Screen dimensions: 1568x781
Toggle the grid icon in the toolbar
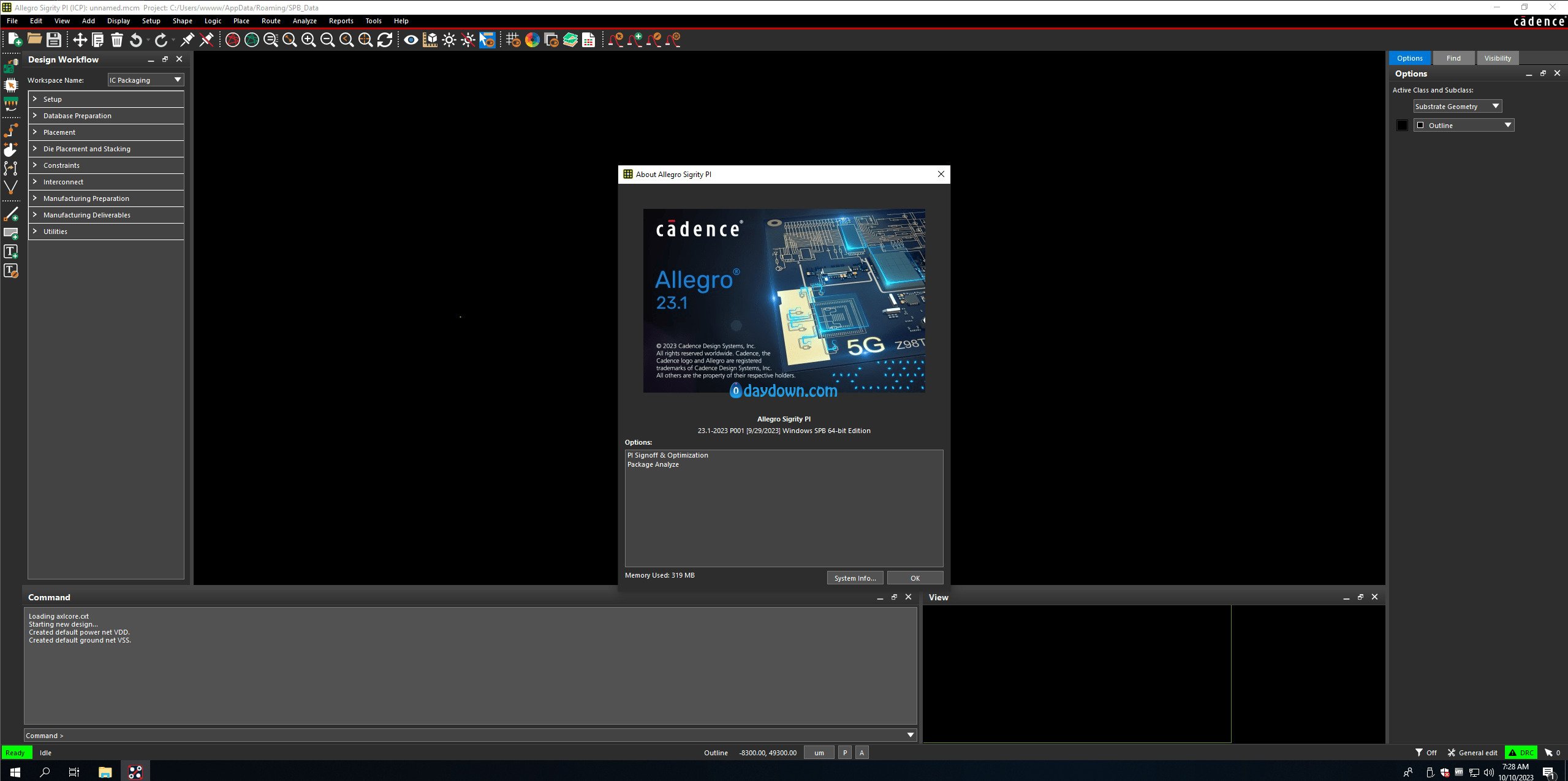(x=513, y=40)
